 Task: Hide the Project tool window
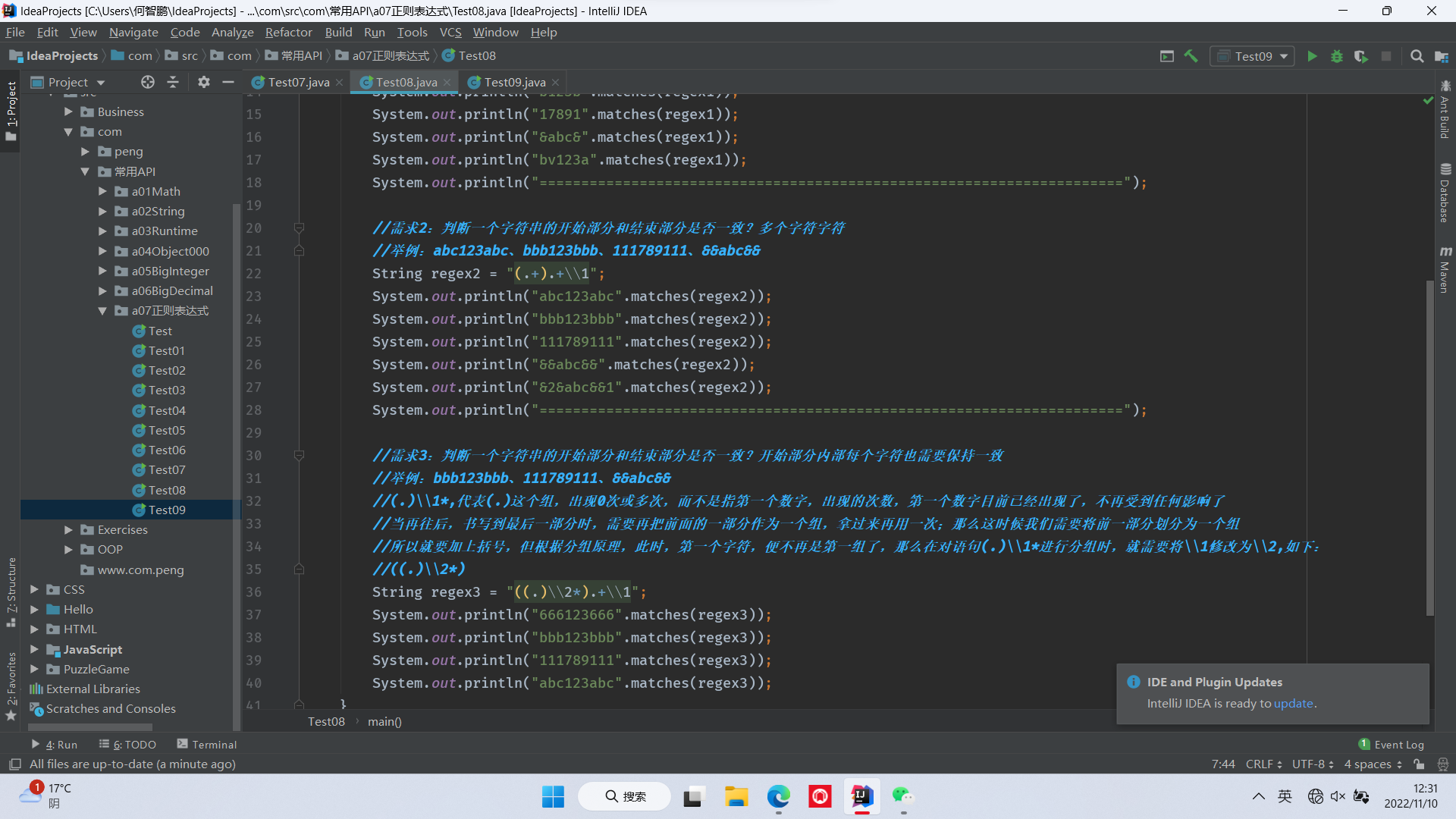[x=228, y=82]
